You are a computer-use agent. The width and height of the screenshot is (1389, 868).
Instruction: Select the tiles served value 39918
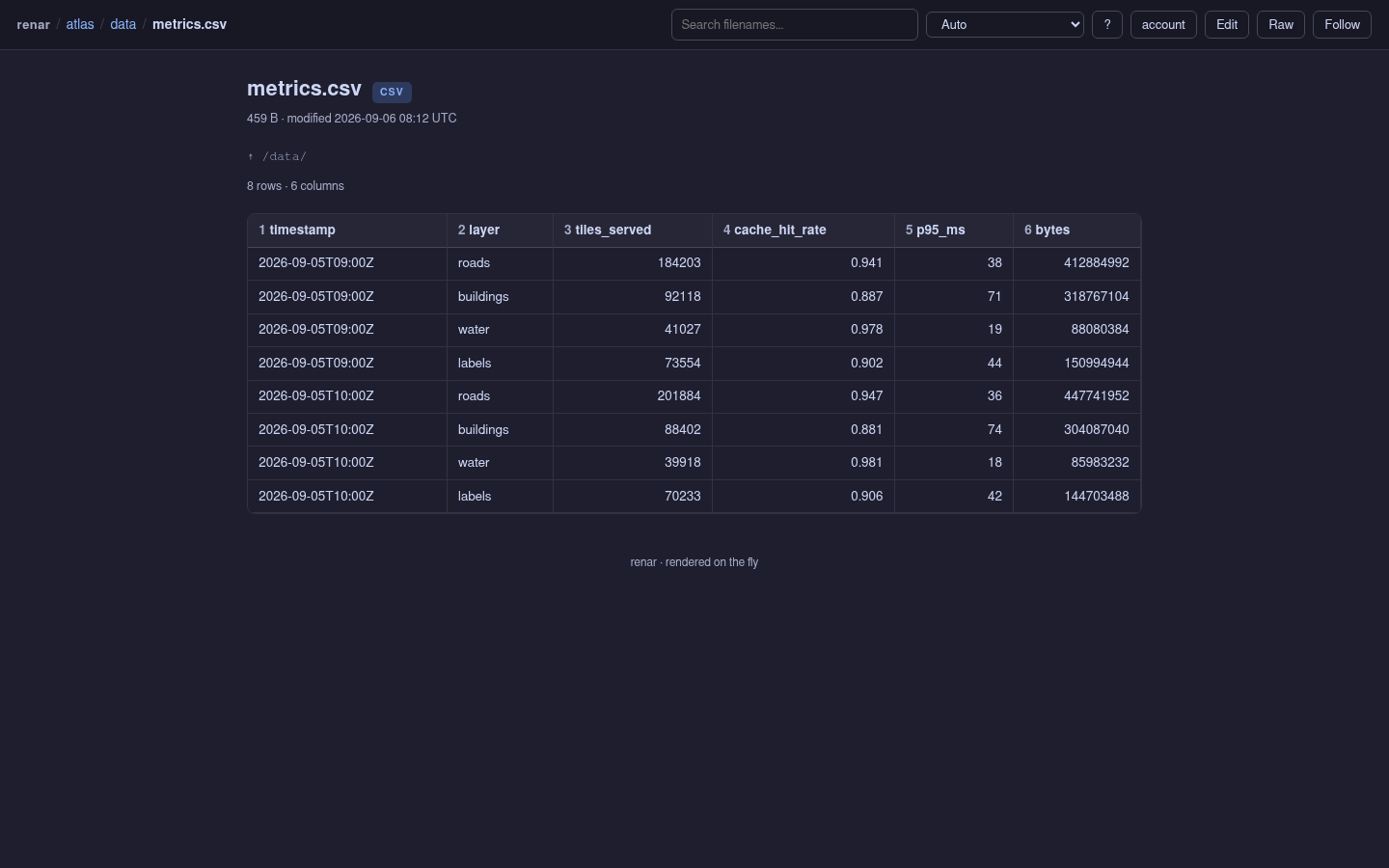(683, 463)
